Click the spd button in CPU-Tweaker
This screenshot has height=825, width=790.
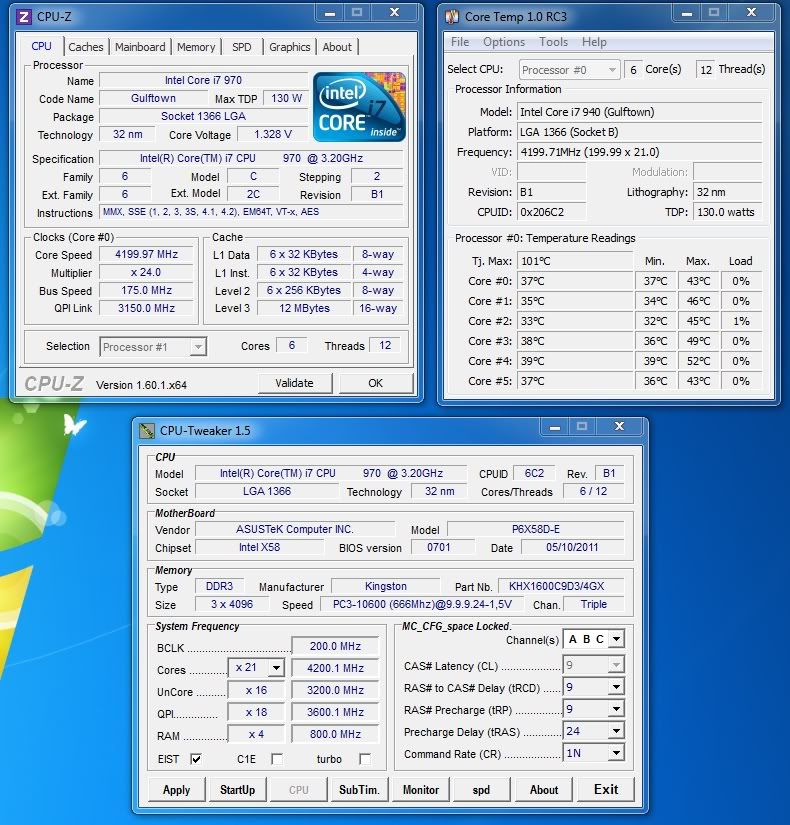pos(481,790)
